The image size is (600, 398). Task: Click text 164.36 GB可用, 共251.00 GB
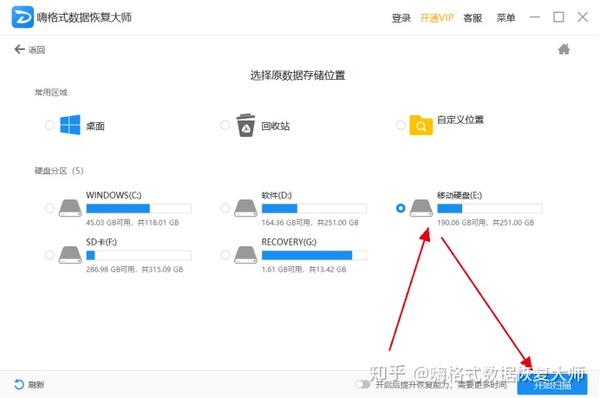(310, 222)
